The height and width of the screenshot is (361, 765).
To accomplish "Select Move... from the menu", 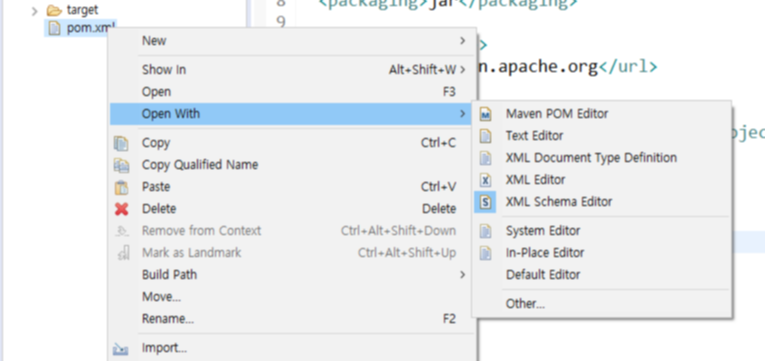I will pos(292,297).
